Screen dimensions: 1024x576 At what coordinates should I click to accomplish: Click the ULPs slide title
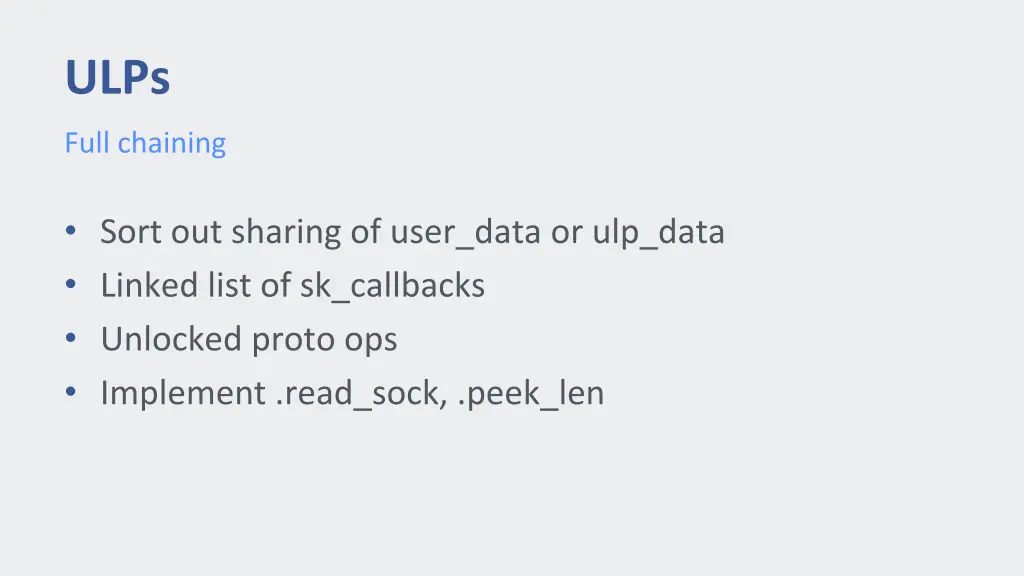pos(118,78)
